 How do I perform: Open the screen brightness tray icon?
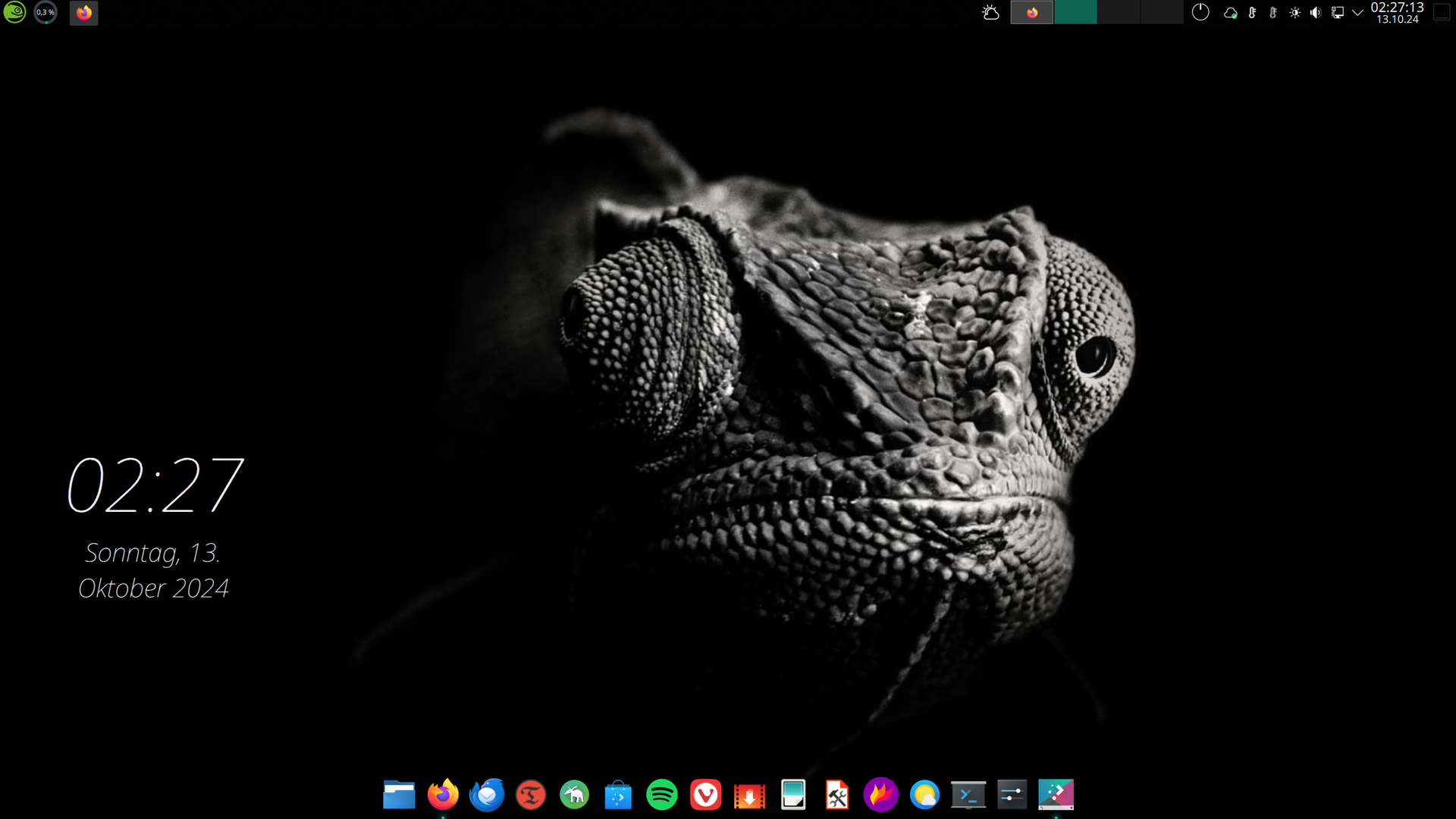click(x=1294, y=13)
